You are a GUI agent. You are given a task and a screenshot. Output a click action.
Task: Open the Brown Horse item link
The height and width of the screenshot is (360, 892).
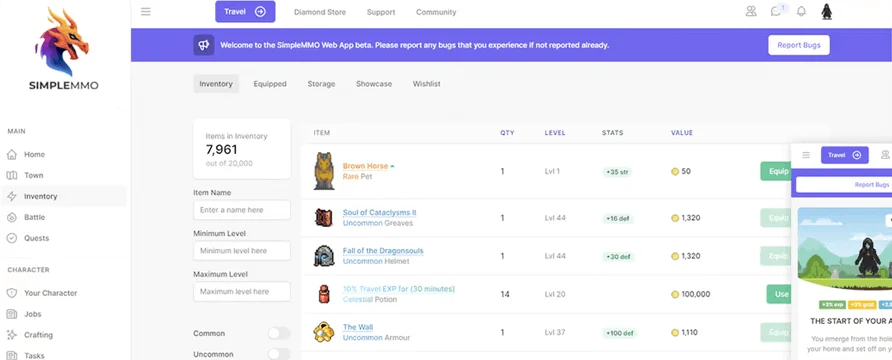pos(365,166)
